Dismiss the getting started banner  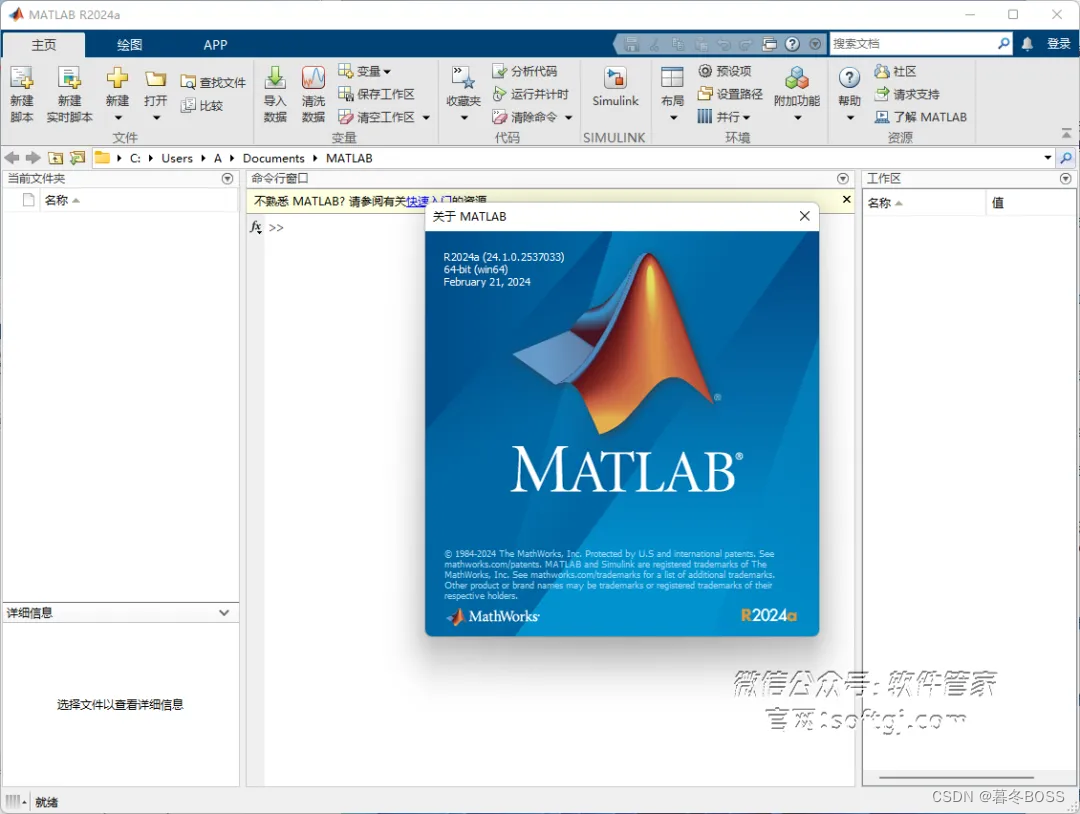click(x=847, y=199)
